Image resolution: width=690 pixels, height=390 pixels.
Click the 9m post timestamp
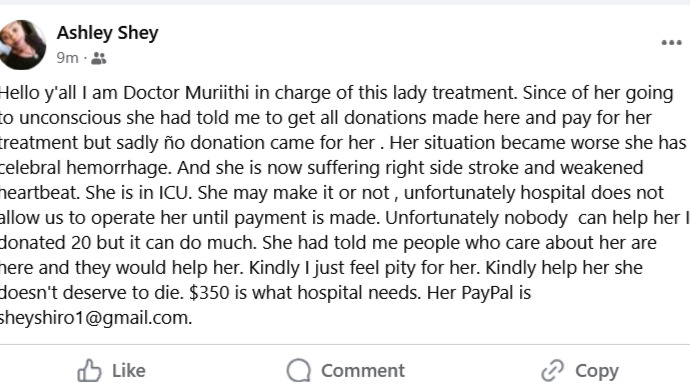tap(67, 58)
